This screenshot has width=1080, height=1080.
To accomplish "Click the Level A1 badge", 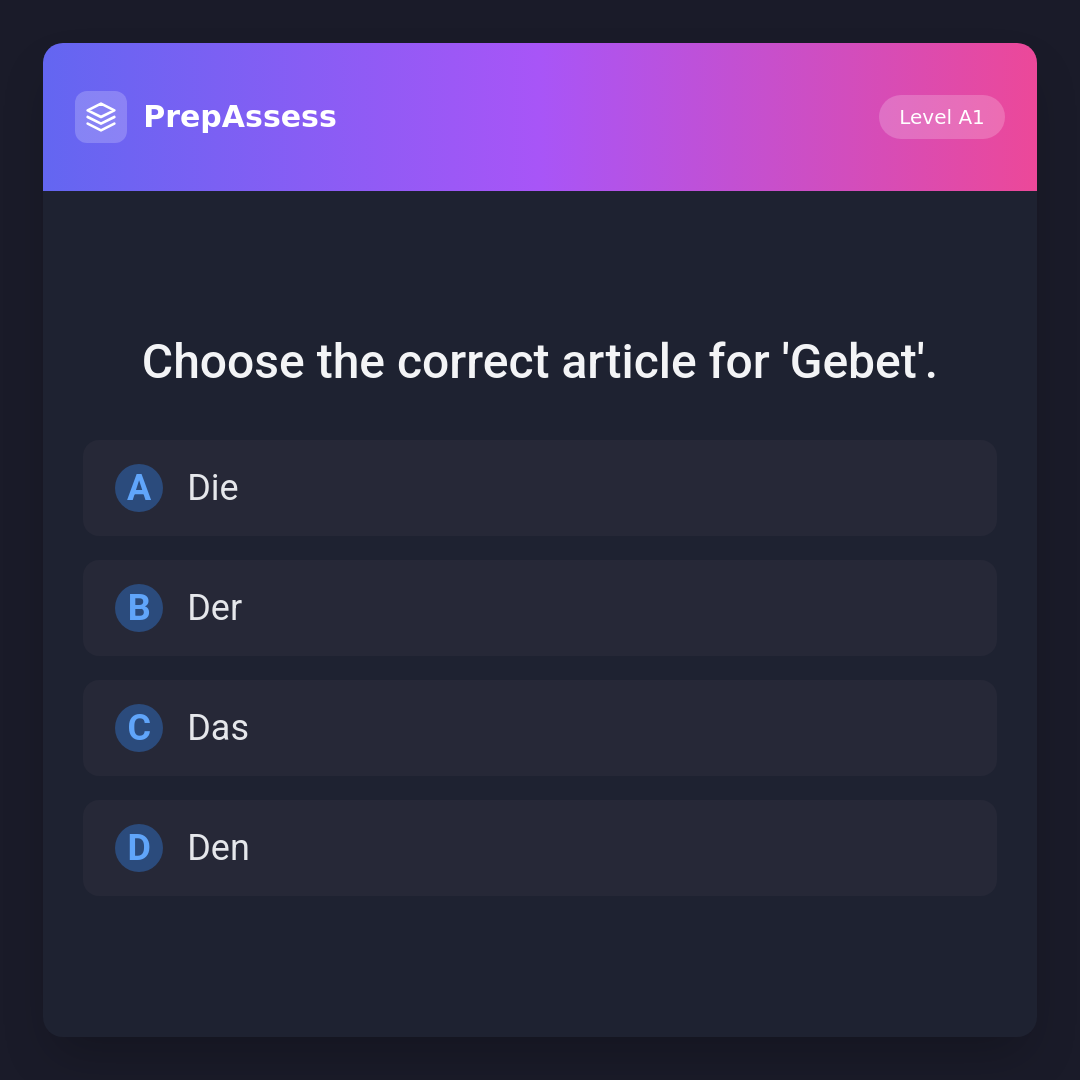I will [941, 117].
